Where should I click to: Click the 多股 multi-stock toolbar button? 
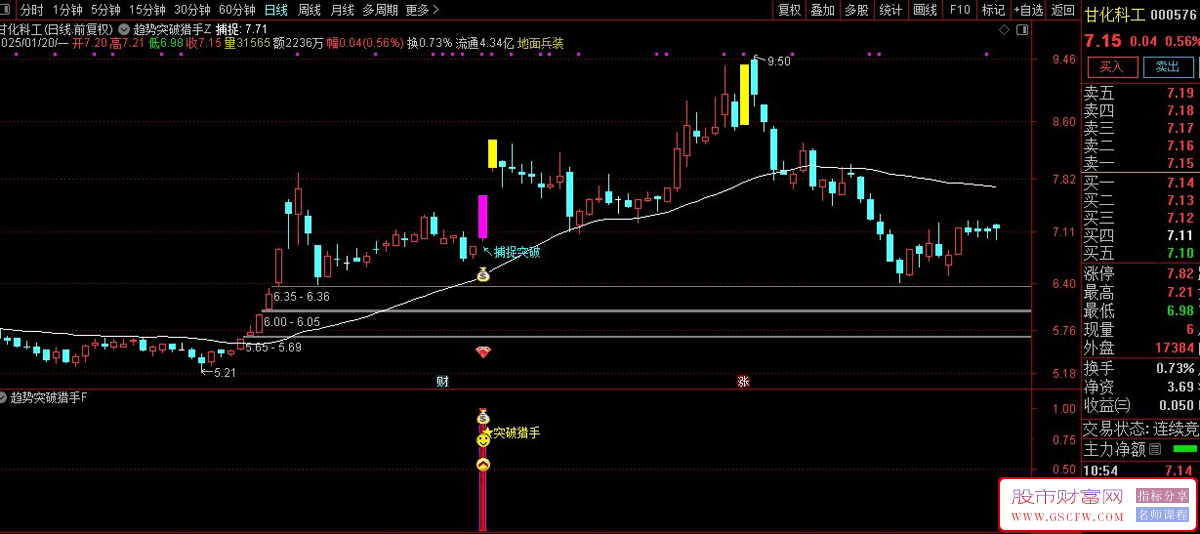(856, 10)
